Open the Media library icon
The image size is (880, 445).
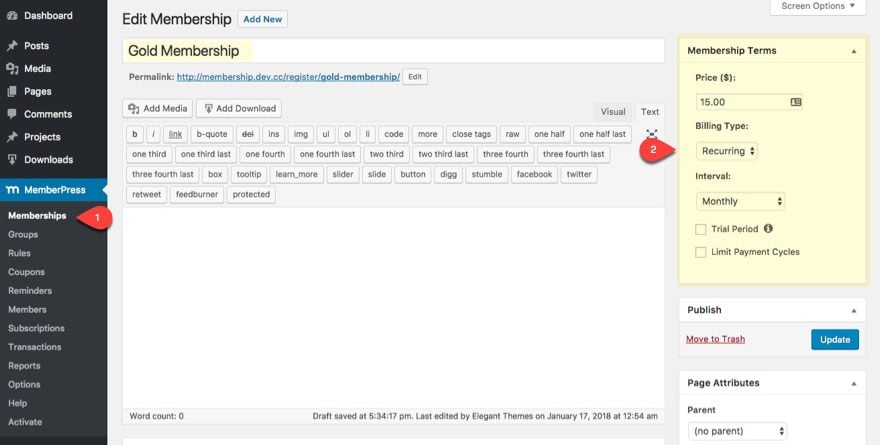[12, 68]
